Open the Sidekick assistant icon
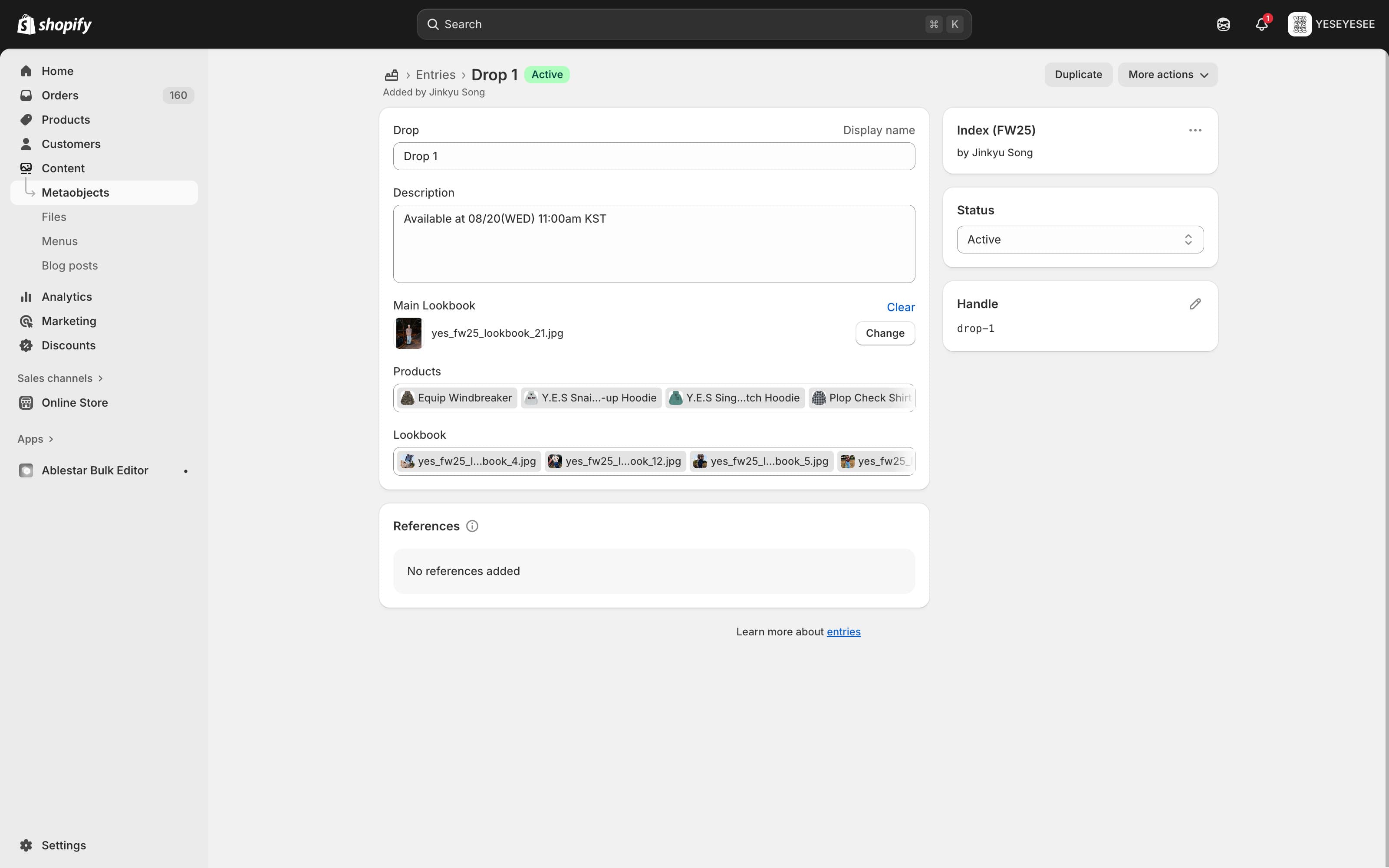 pos(1223,24)
